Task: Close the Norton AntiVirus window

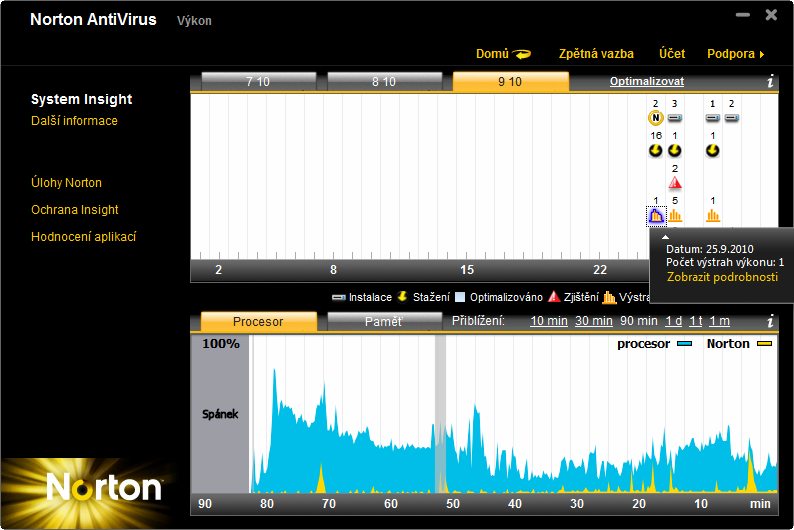Action: (x=771, y=15)
